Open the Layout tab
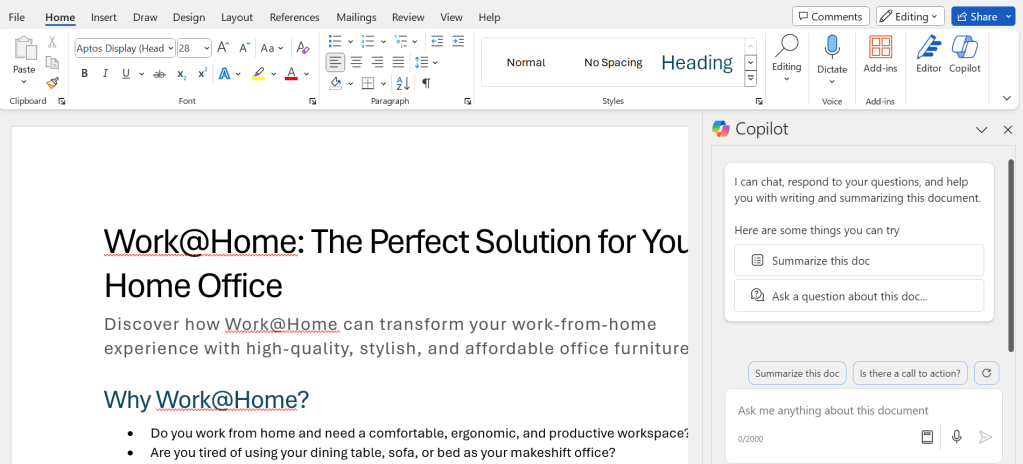The height and width of the screenshot is (464, 1023). [x=237, y=17]
